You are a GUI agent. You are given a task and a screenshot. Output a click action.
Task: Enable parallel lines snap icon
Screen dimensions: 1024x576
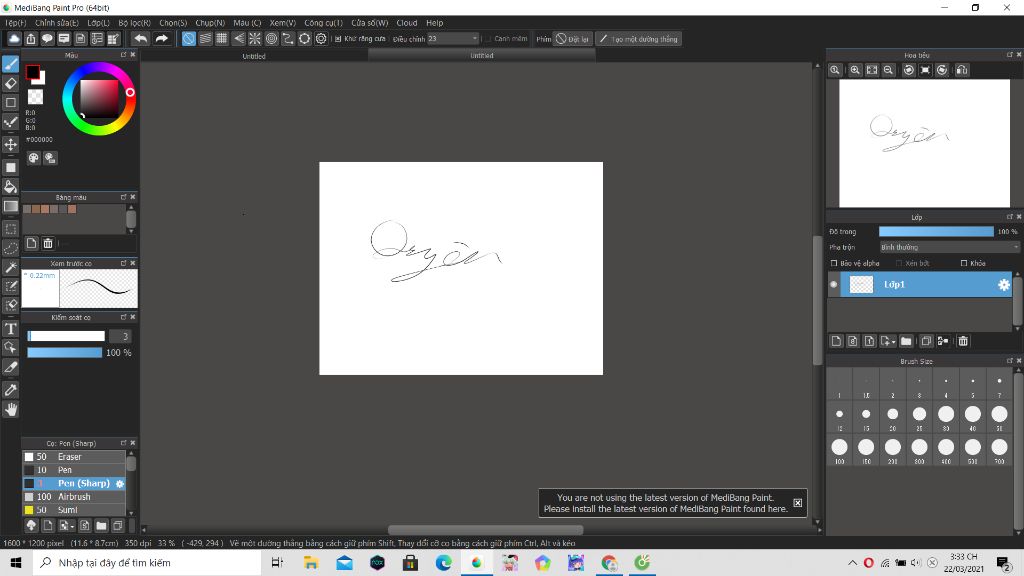pos(206,39)
